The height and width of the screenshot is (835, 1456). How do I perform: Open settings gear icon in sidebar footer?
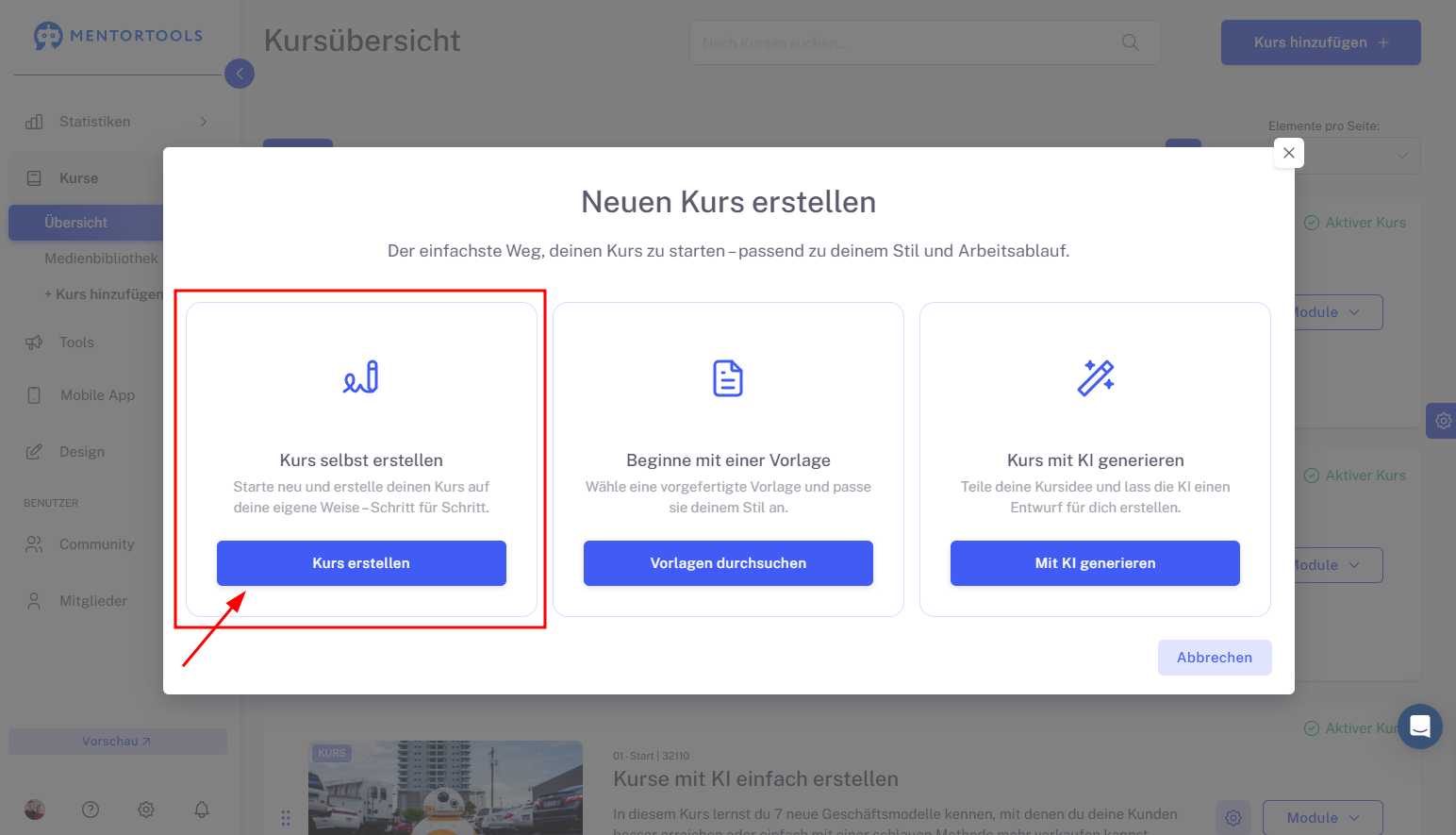146,810
